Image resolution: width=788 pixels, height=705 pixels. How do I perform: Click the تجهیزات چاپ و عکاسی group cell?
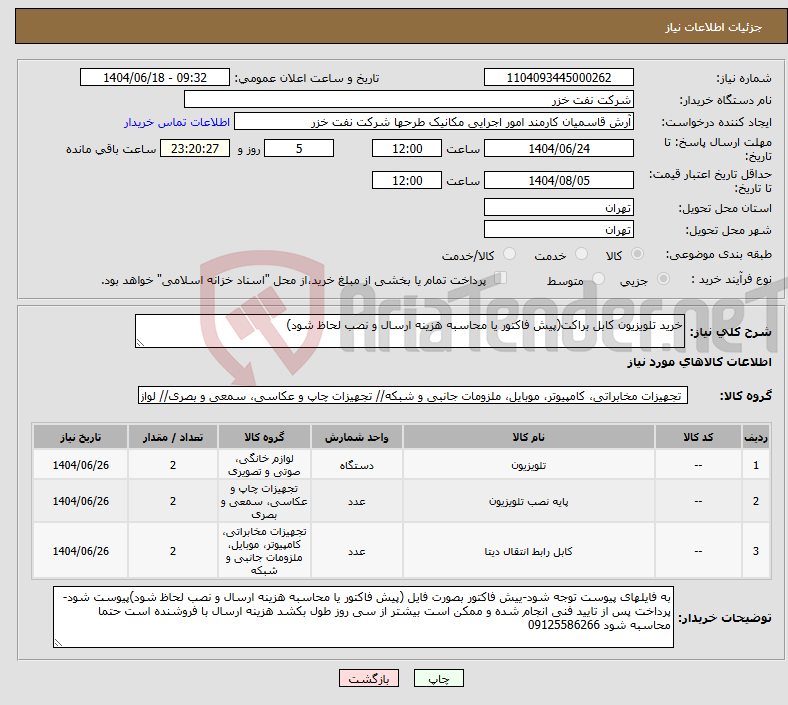click(x=264, y=501)
